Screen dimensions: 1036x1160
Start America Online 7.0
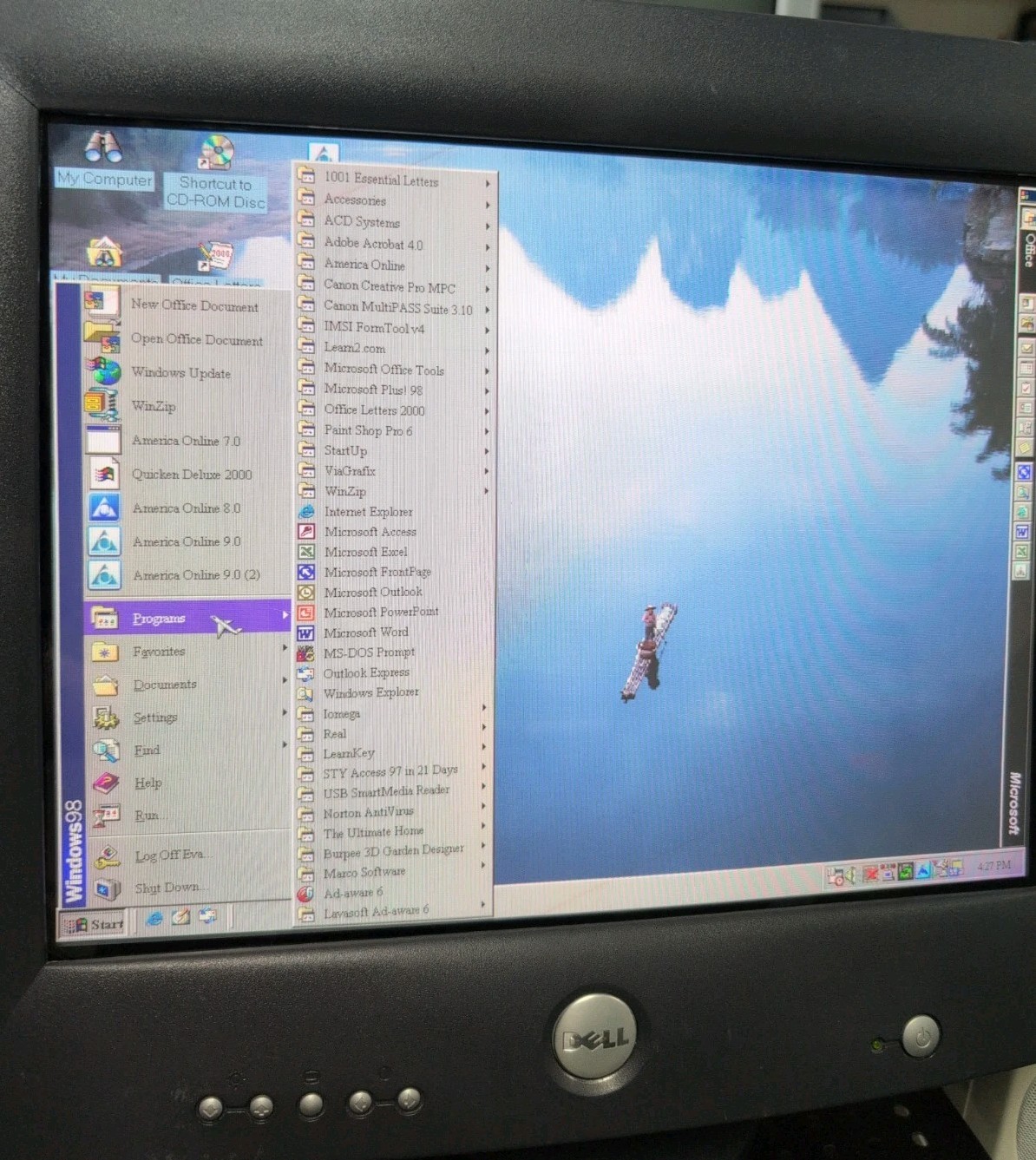point(185,440)
